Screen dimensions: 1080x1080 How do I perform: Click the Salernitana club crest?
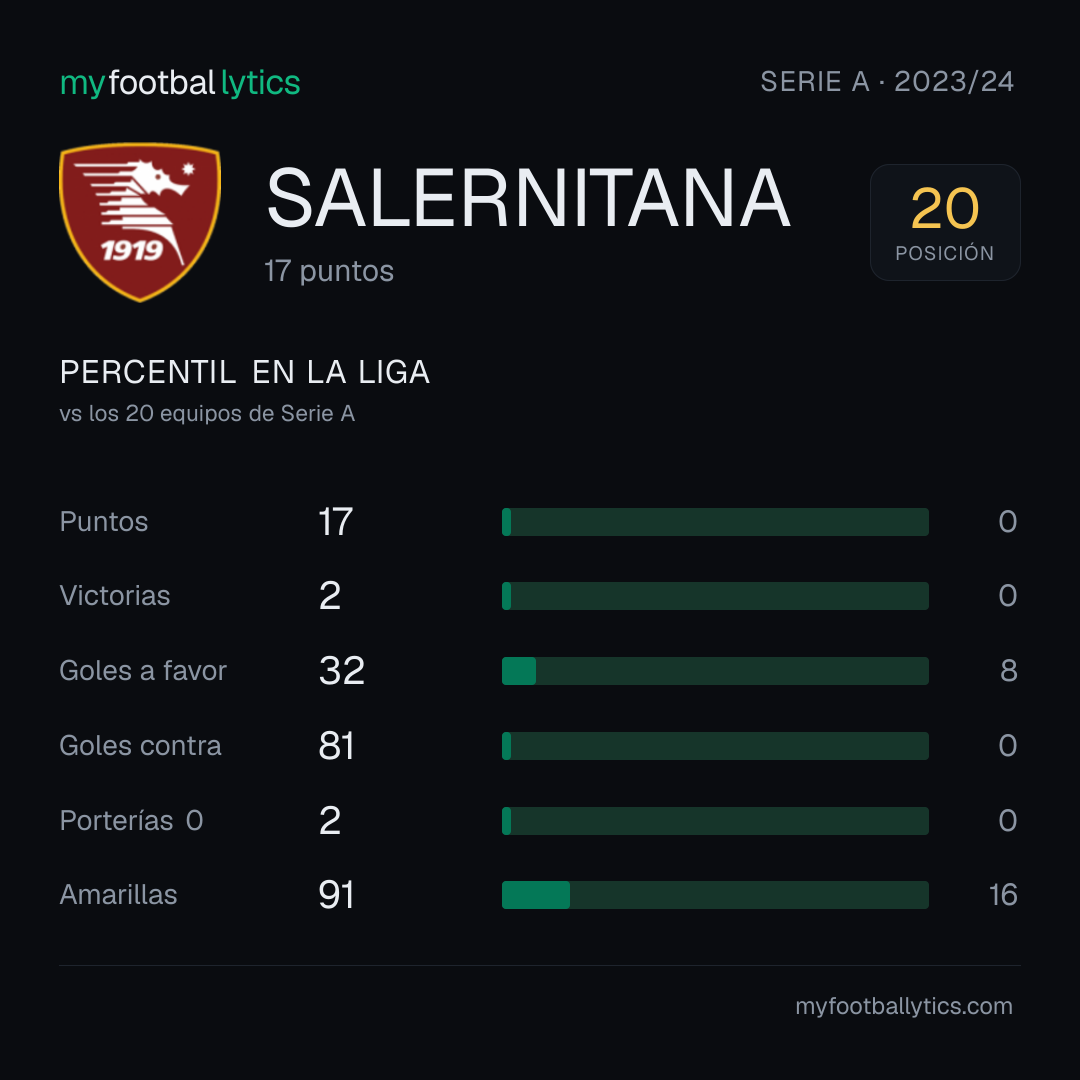[140, 222]
